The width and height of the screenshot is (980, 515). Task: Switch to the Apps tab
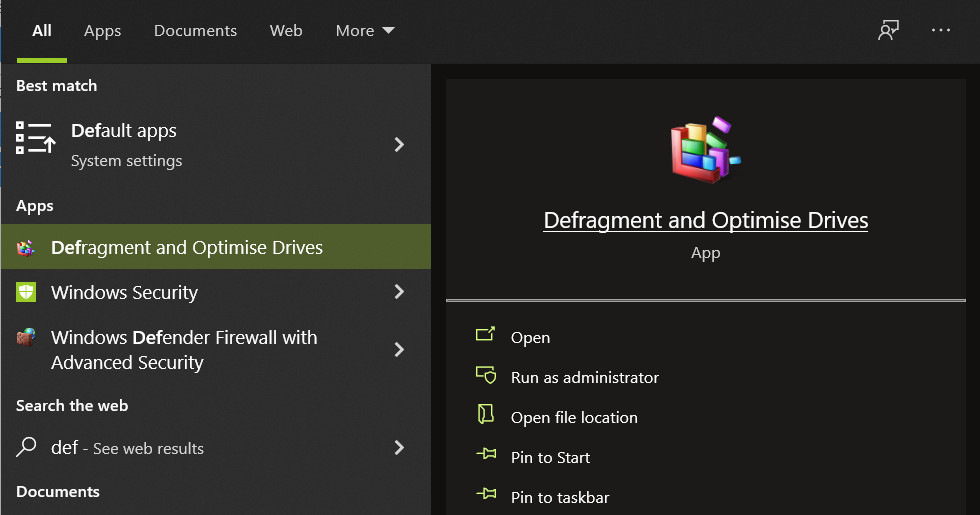(102, 31)
